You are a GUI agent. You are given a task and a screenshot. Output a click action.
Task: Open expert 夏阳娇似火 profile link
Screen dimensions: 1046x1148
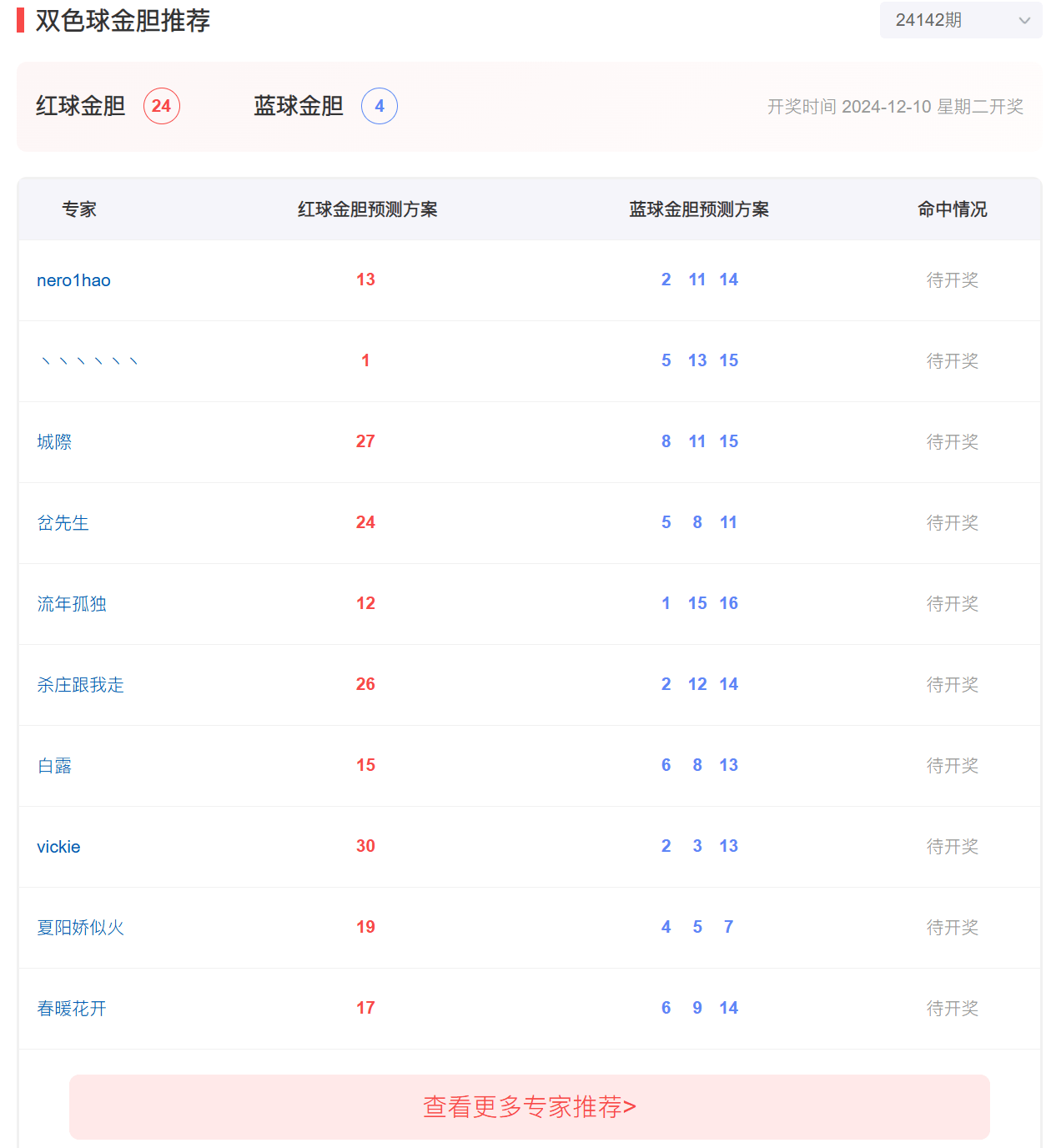click(80, 928)
